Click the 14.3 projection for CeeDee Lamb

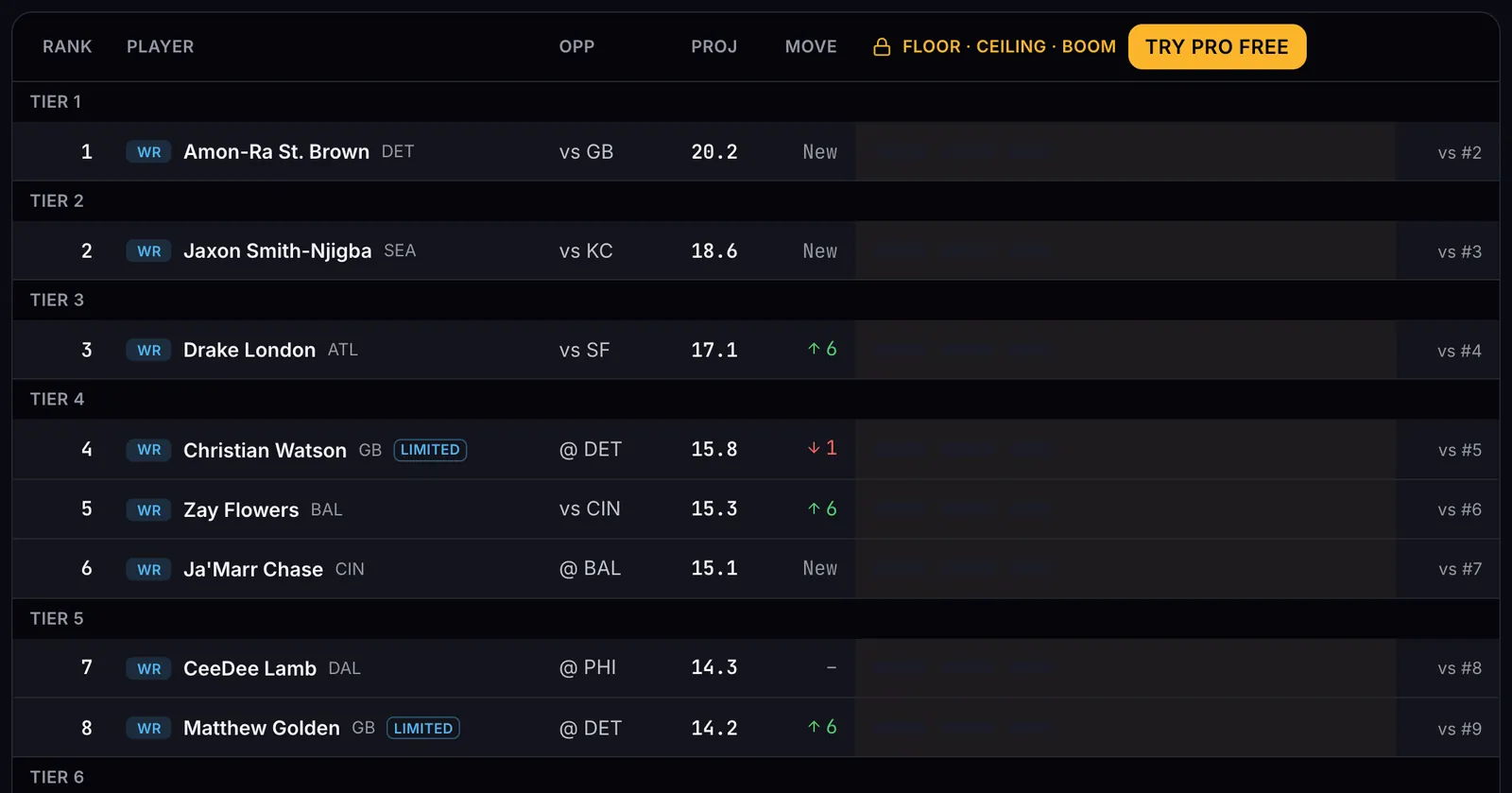713,668
